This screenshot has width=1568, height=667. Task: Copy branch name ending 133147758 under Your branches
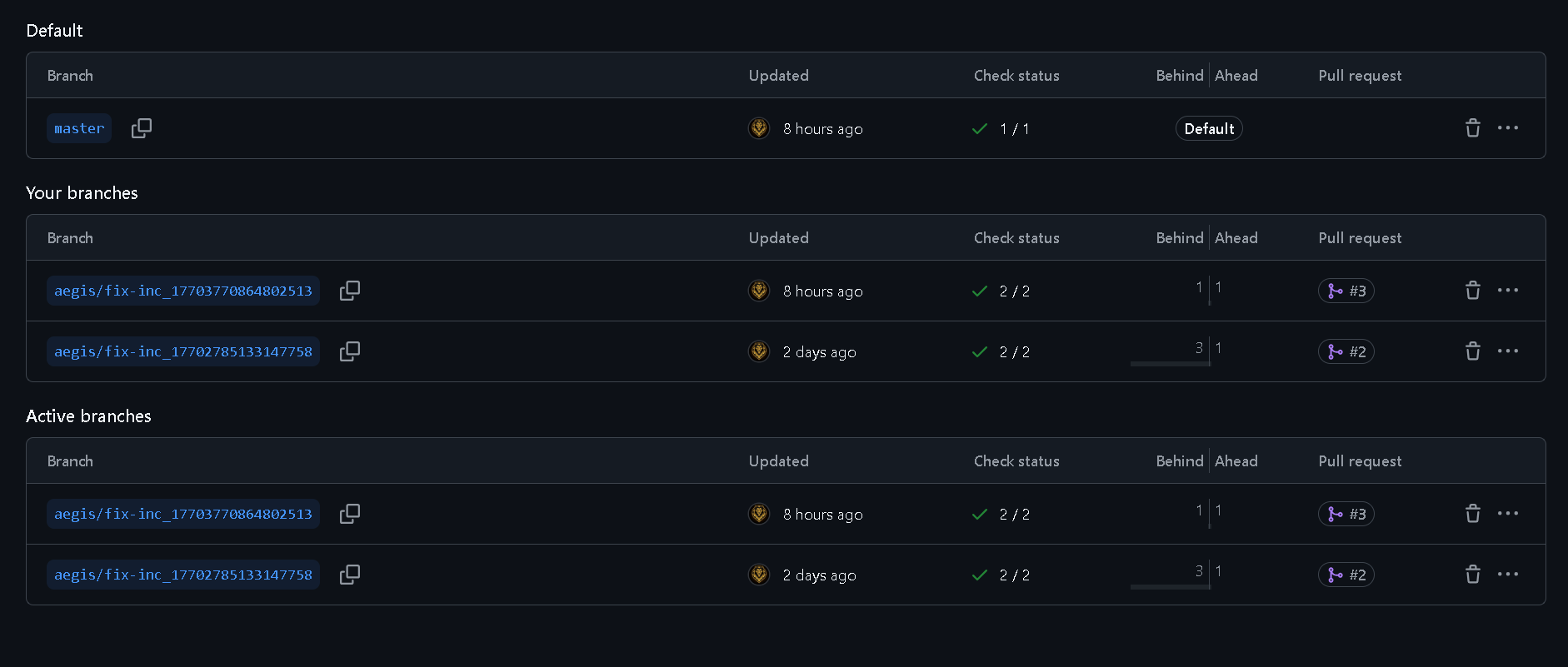tap(350, 351)
